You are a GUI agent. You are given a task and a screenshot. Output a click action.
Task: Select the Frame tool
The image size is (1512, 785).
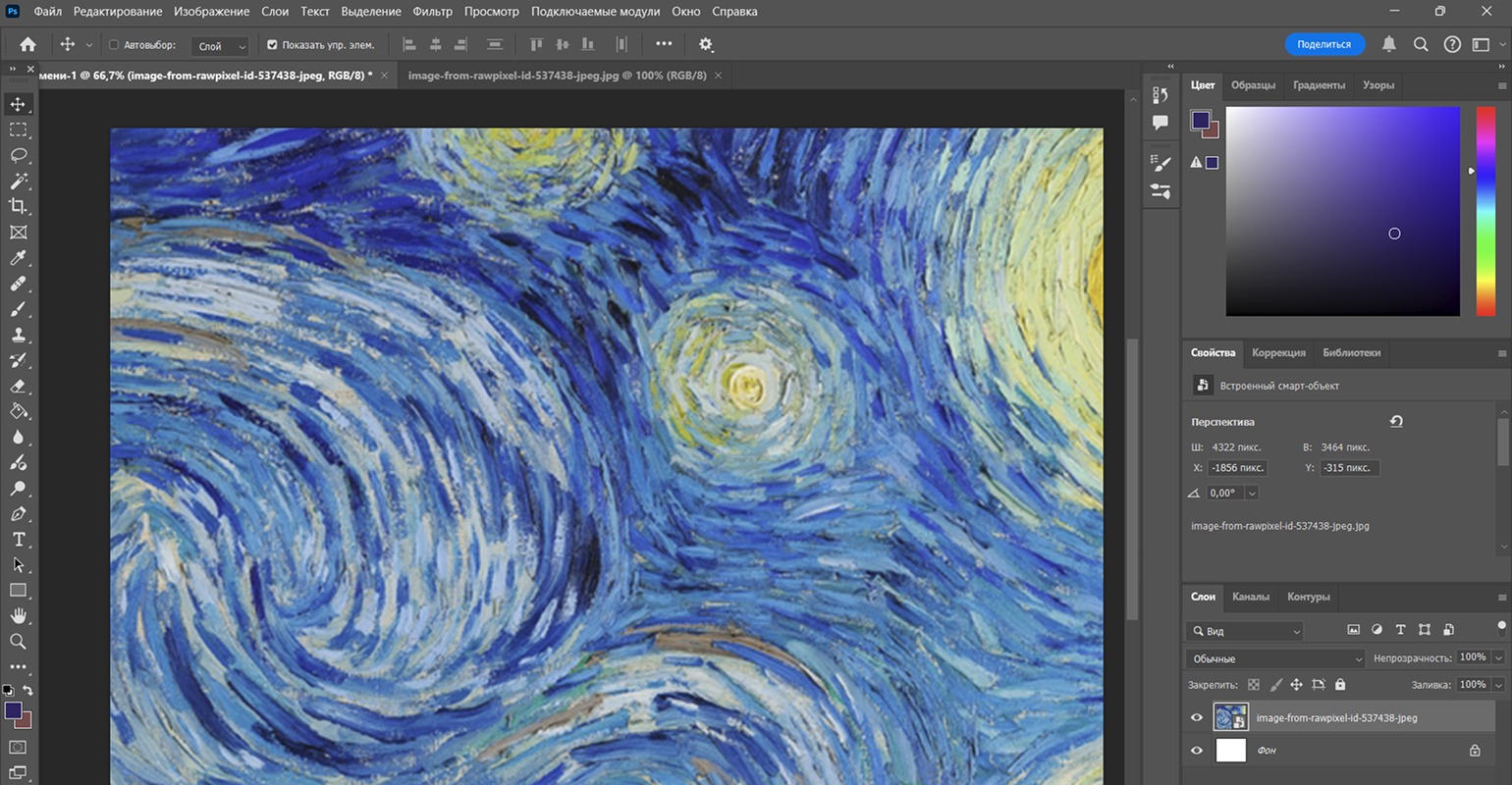(x=18, y=233)
